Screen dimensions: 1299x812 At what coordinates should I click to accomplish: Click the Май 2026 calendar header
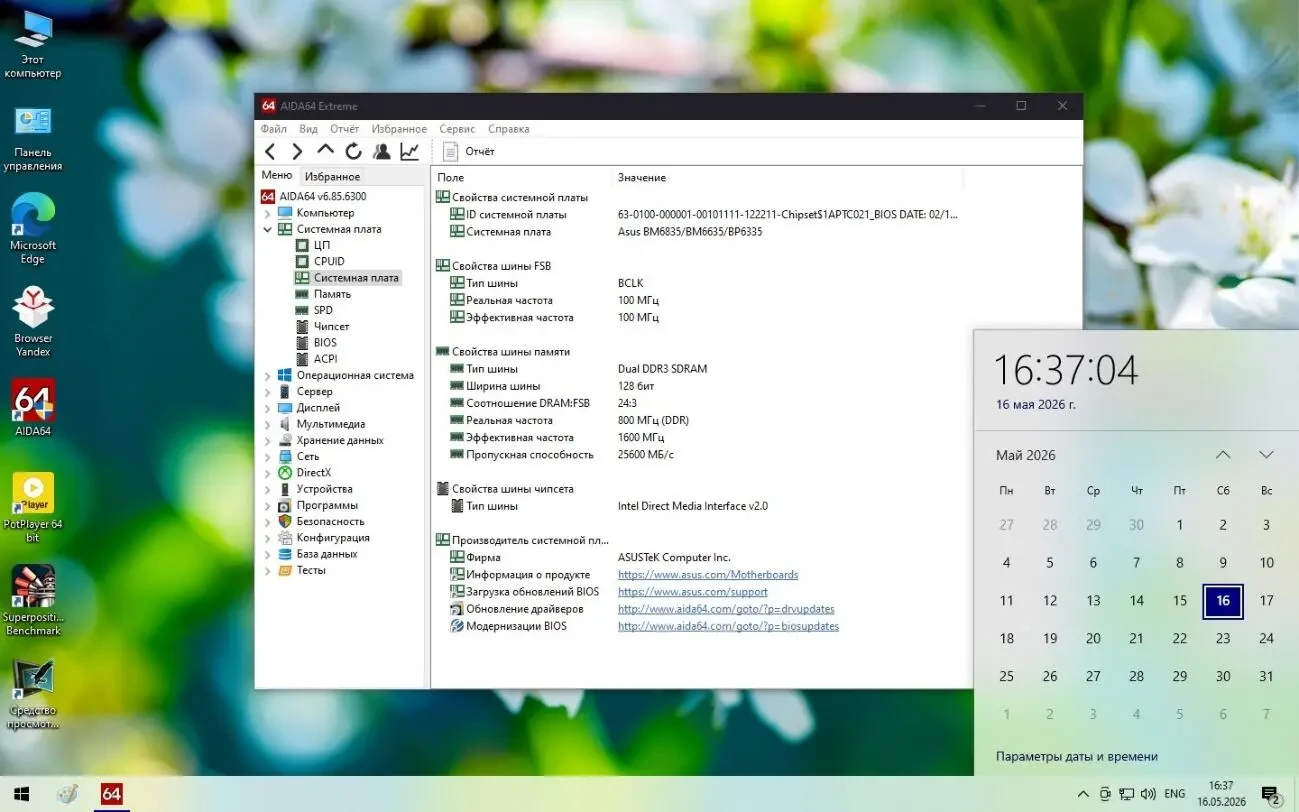1026,455
